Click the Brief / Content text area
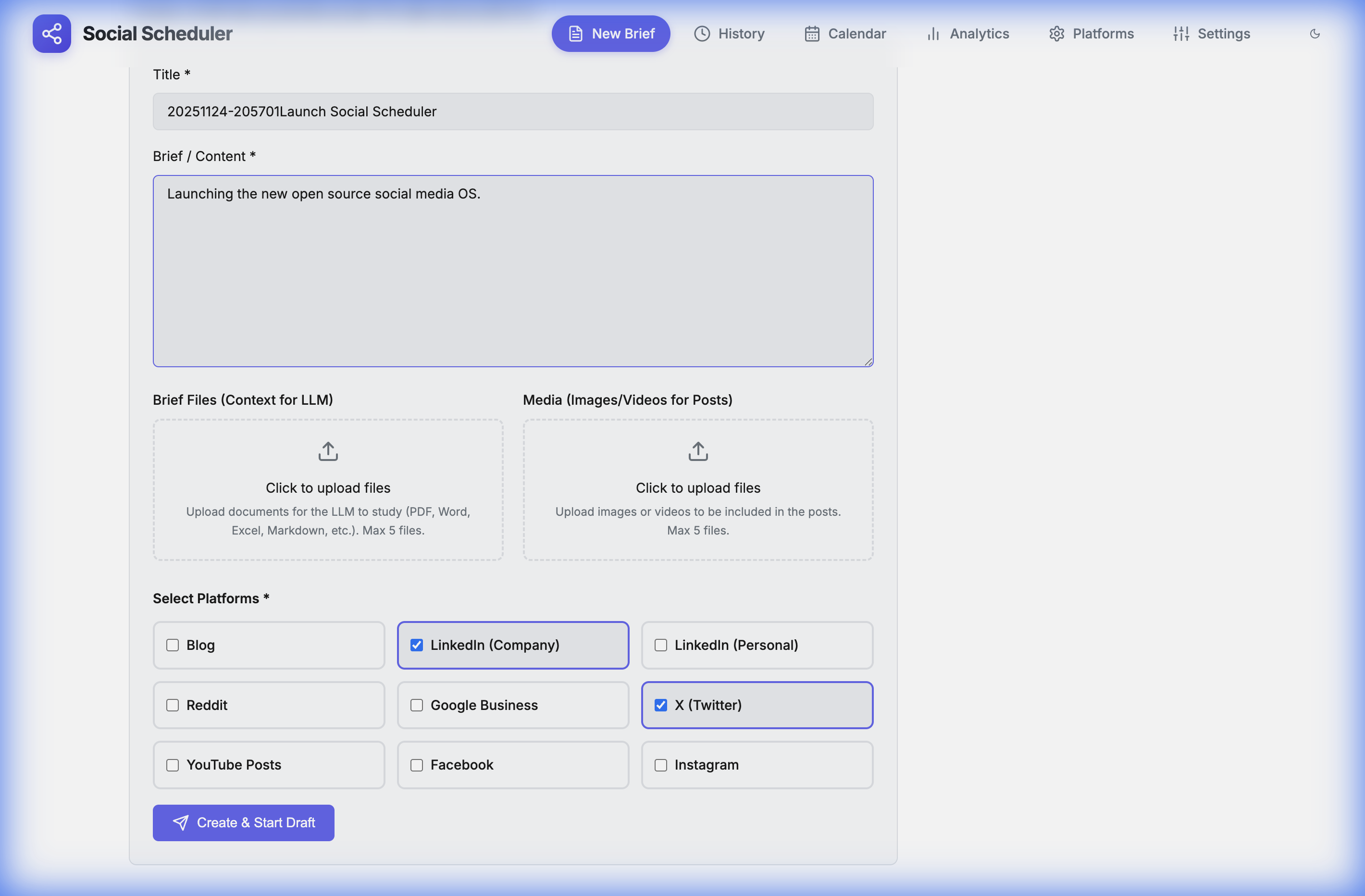Viewport: 1365px width, 896px height. click(x=513, y=271)
